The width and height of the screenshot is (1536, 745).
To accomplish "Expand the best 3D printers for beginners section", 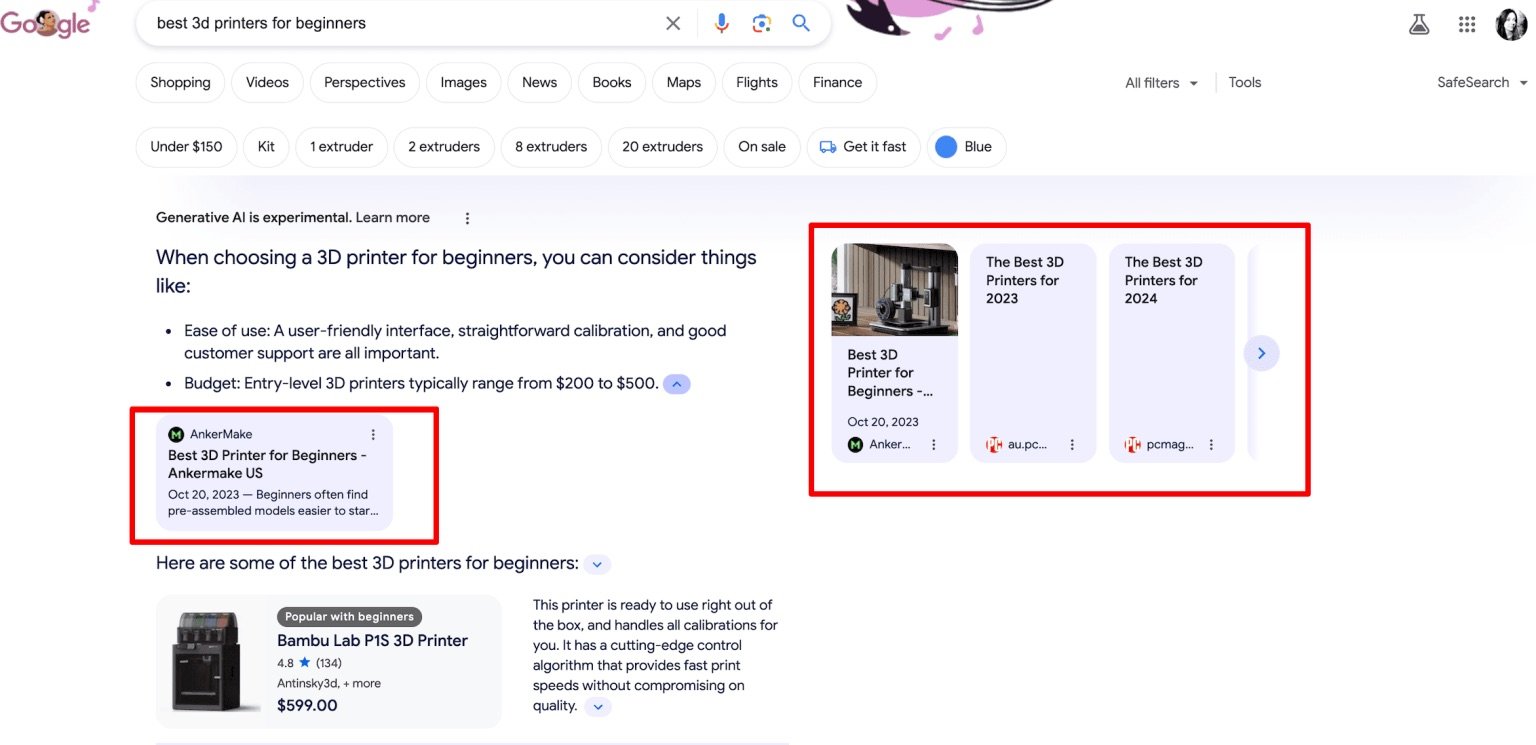I will click(x=597, y=564).
